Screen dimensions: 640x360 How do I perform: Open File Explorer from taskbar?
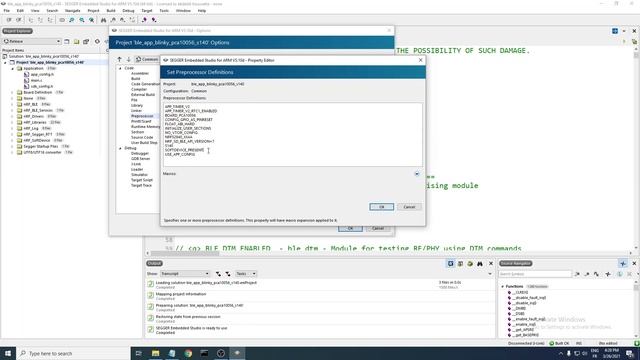[x=156, y=353]
